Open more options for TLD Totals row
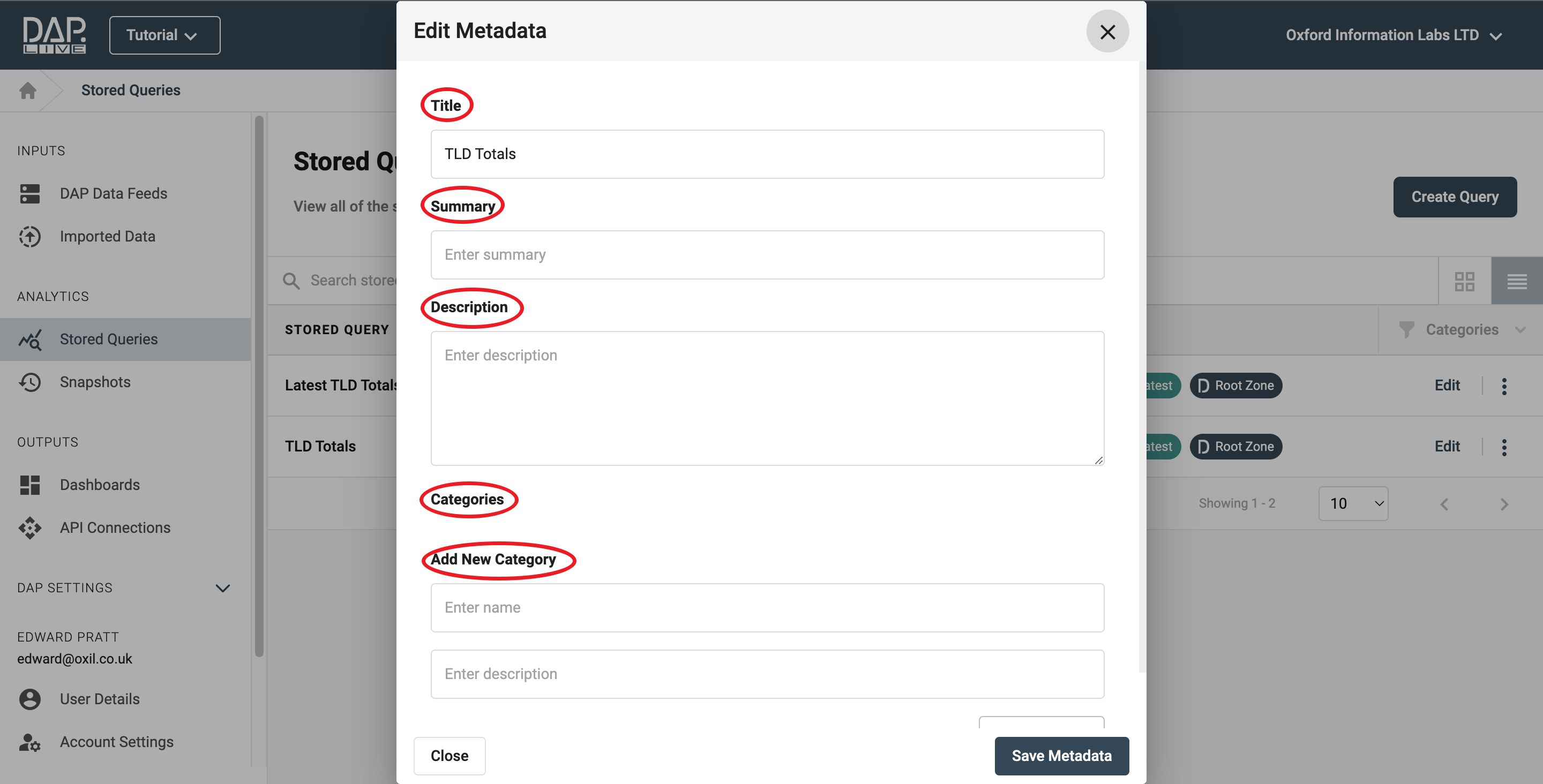Viewport: 1543px width, 784px height. tap(1503, 447)
